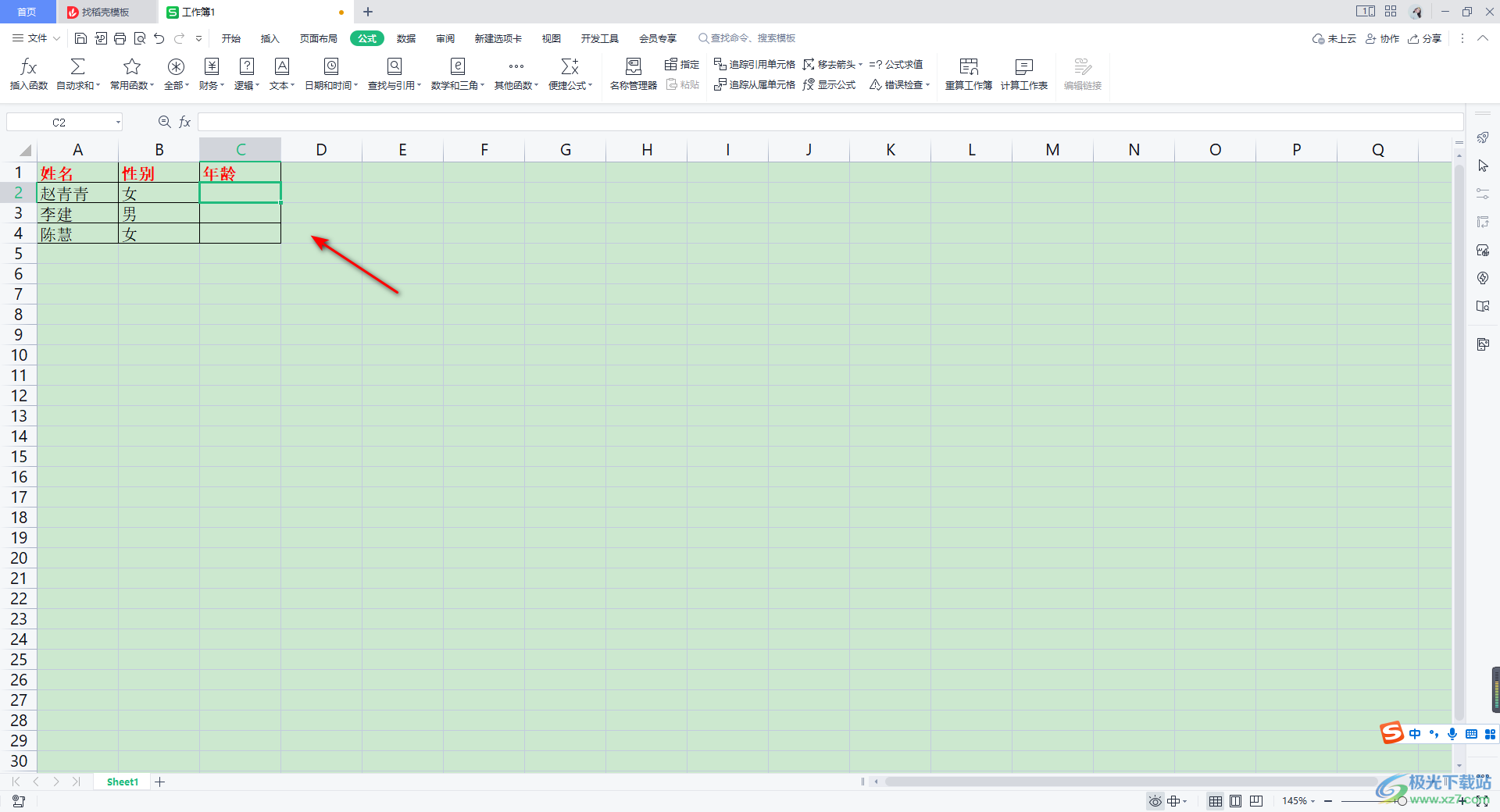Click the fx icon beside formula bar

click(x=185, y=122)
